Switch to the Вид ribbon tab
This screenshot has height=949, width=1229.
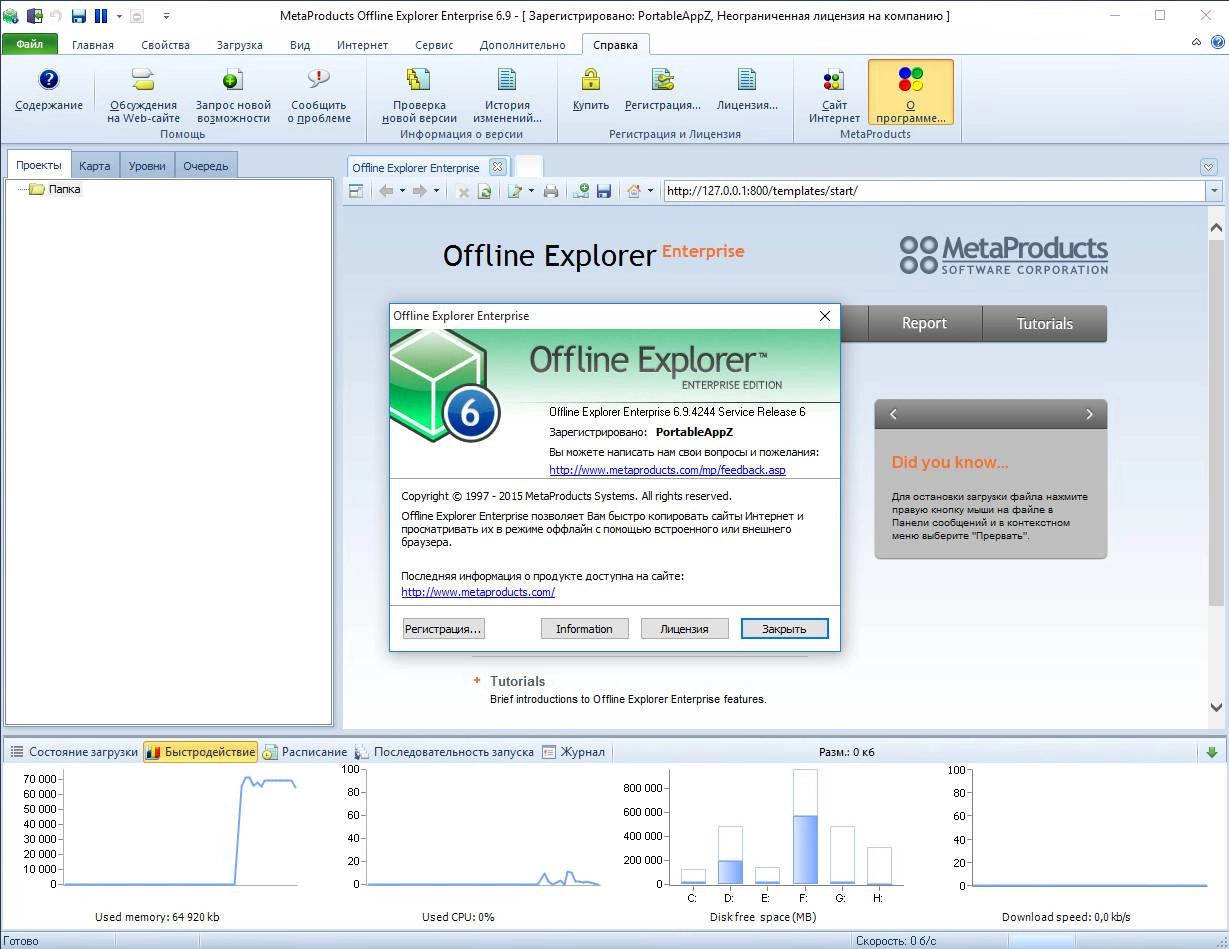[300, 45]
